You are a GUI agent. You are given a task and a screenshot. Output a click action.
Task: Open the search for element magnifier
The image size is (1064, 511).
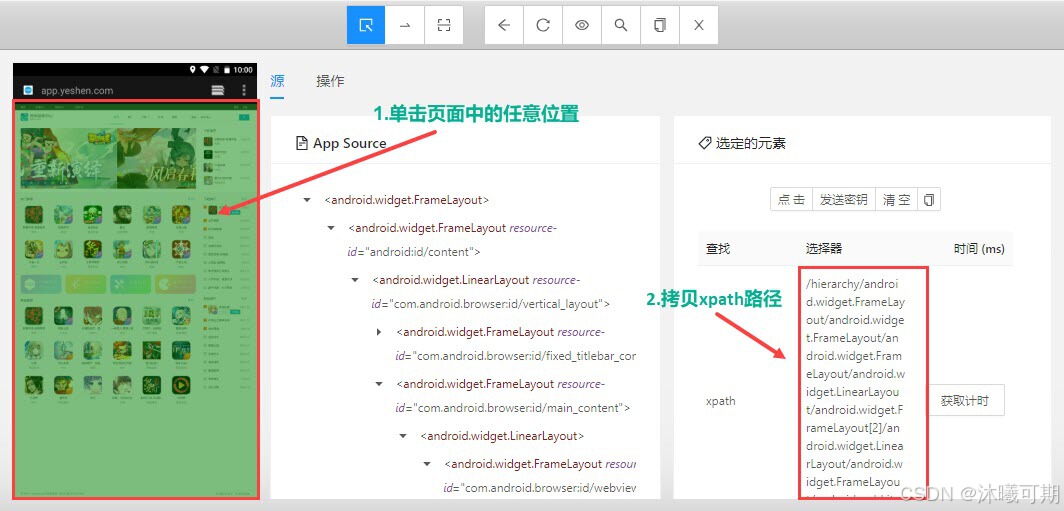coord(620,25)
